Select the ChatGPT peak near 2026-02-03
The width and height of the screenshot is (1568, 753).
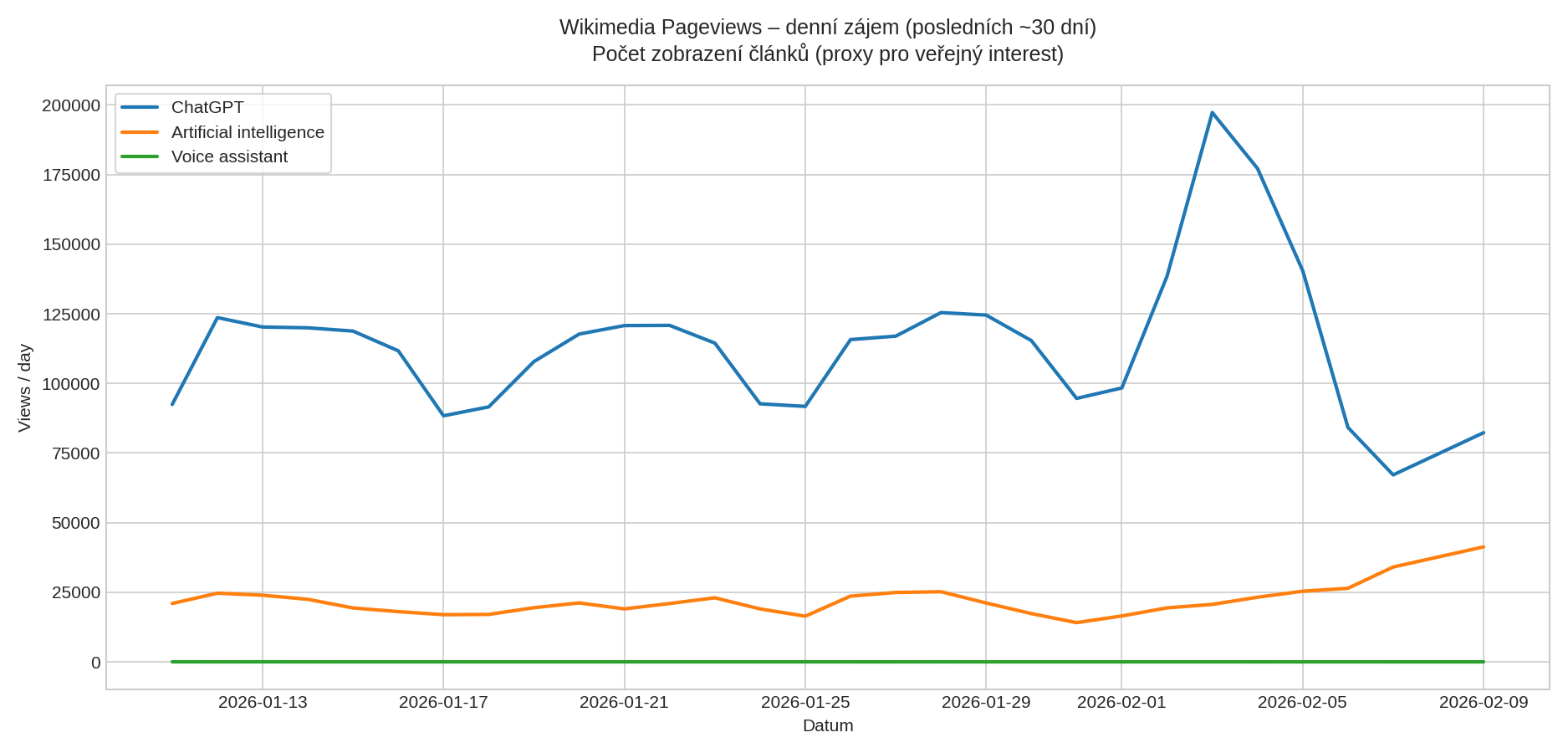[1213, 111]
